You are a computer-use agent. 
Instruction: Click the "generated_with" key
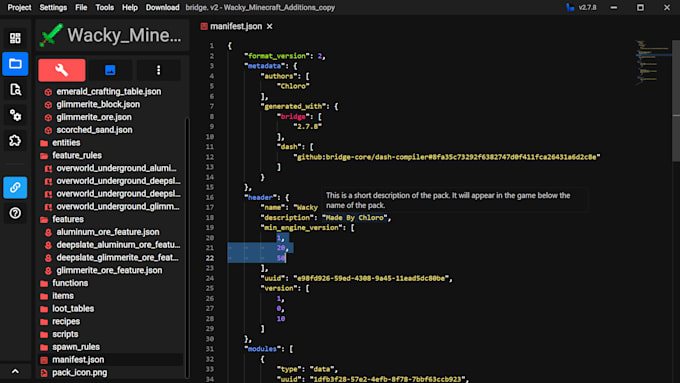click(x=294, y=106)
